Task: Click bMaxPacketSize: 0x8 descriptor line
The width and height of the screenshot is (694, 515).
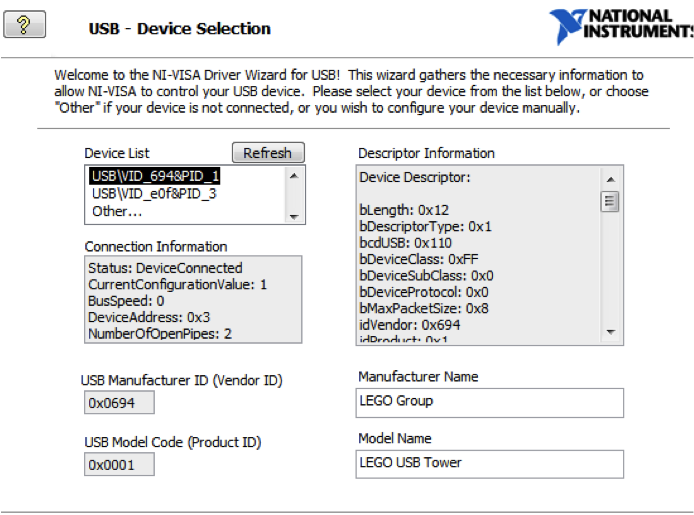Action: 424,308
